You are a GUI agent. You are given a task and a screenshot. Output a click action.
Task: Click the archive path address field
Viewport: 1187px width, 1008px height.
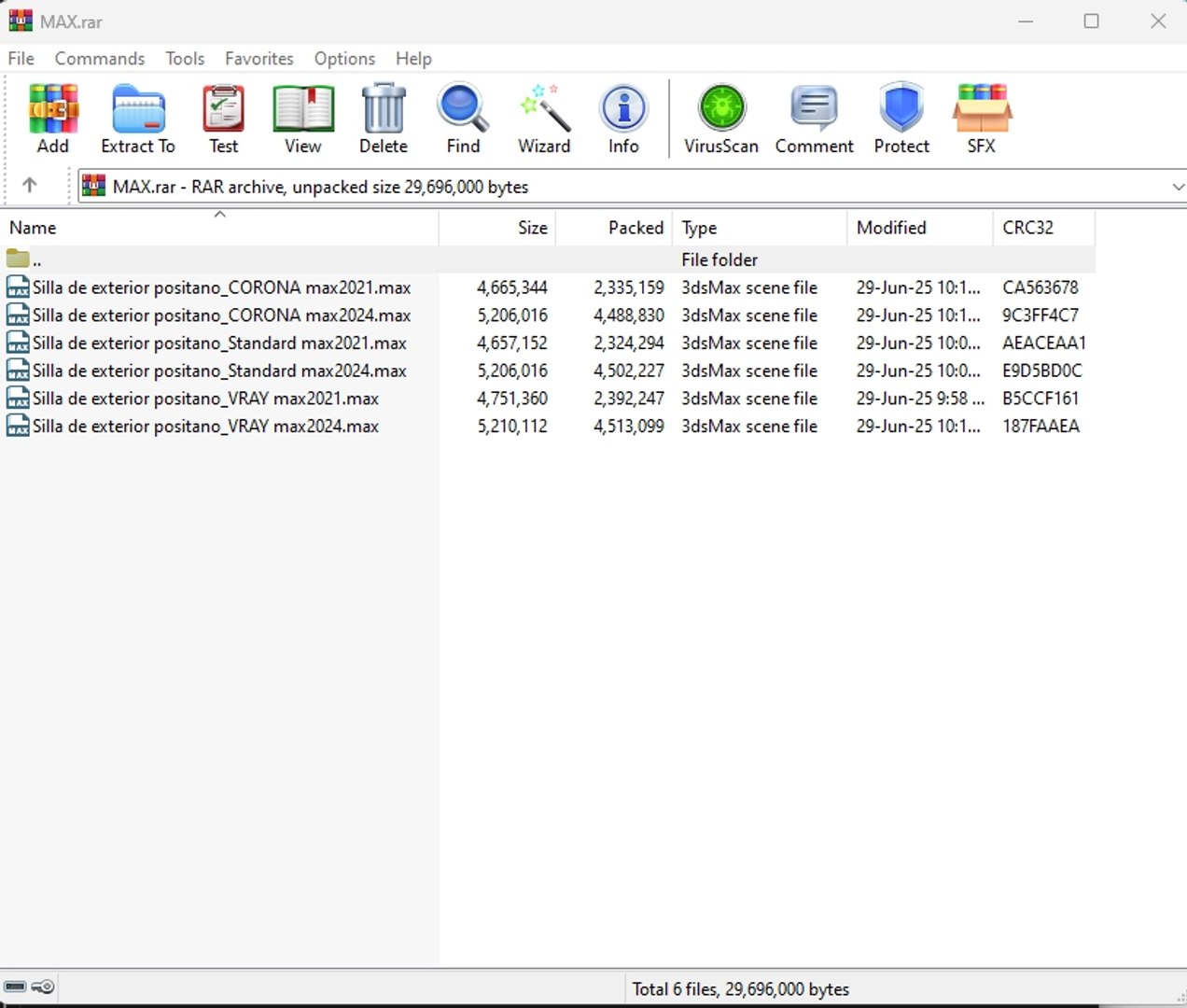click(633, 187)
